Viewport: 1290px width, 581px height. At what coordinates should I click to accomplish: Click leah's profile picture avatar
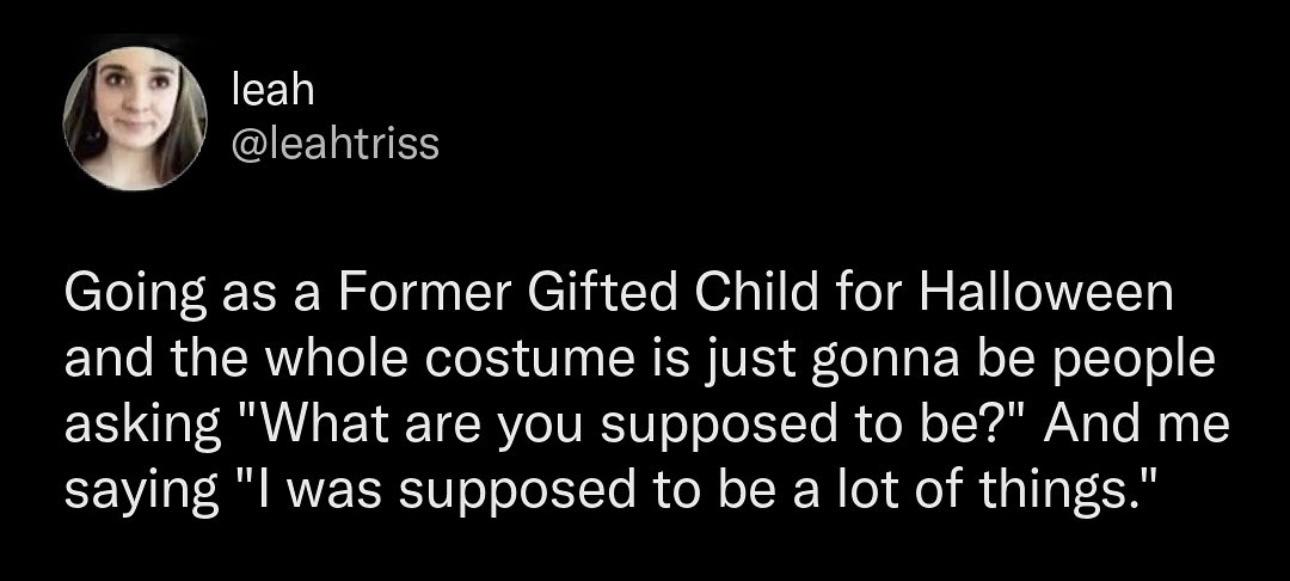135,117
